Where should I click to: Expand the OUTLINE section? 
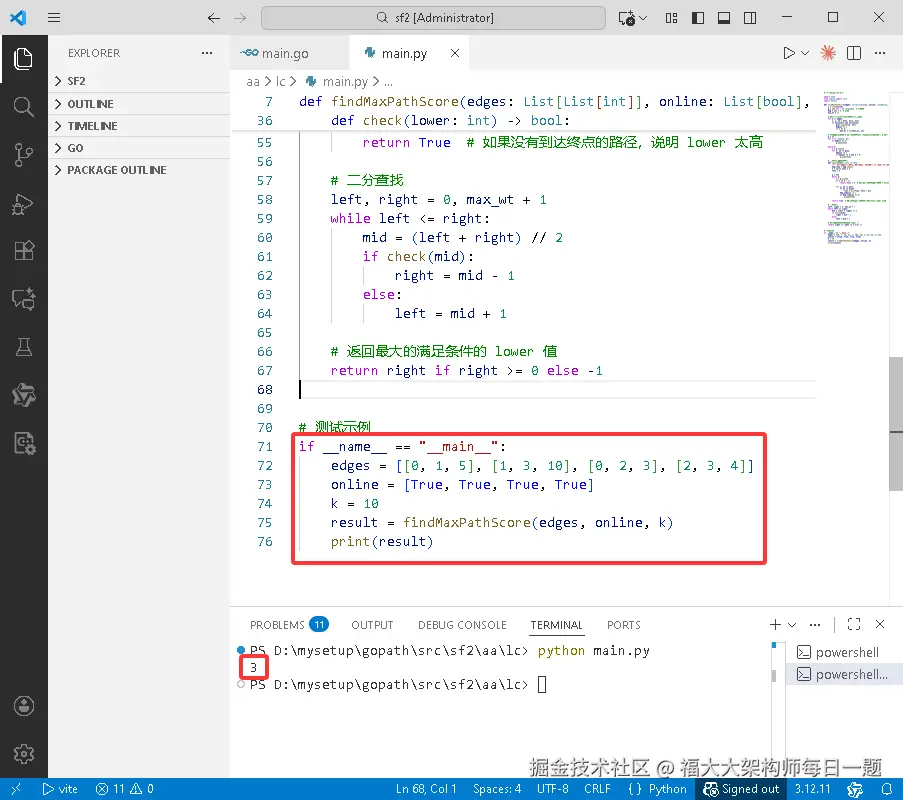coord(139,104)
